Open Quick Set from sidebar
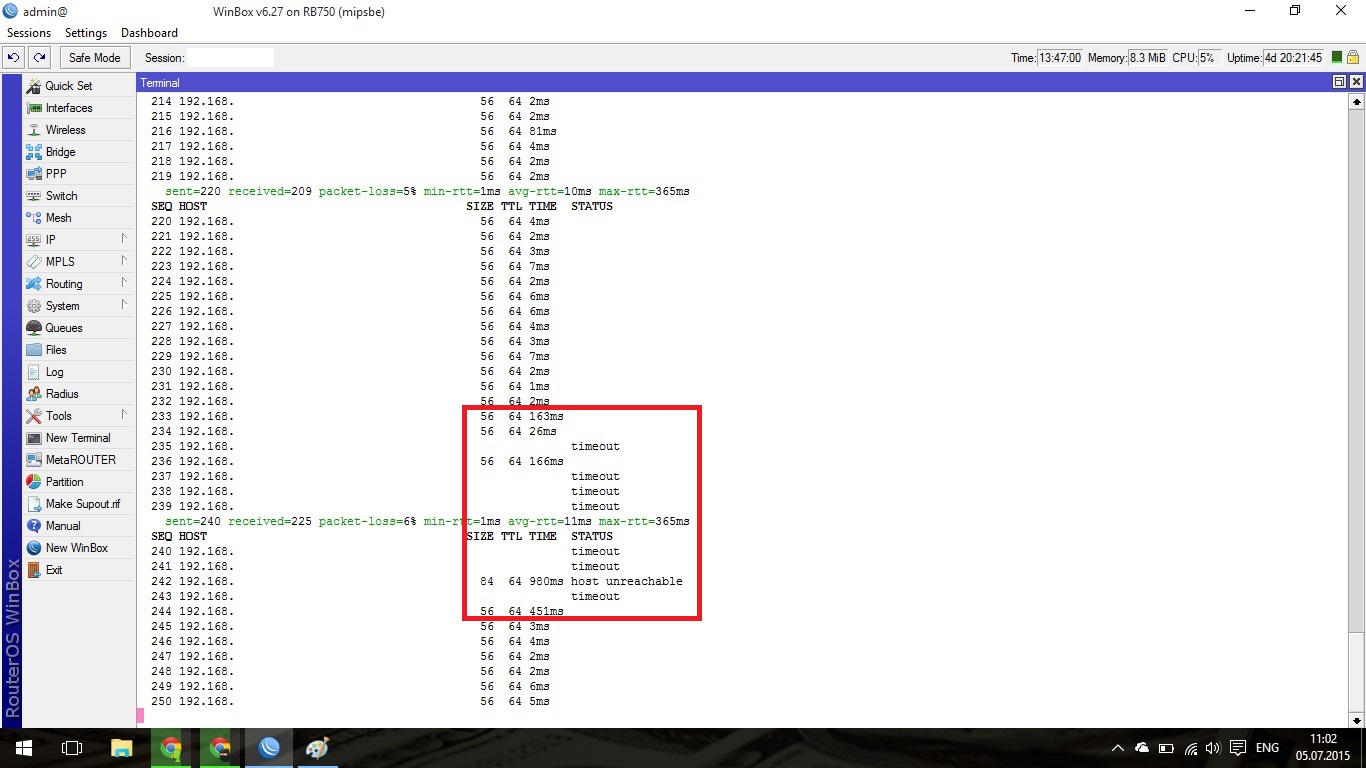The image size is (1366, 768). click(68, 86)
